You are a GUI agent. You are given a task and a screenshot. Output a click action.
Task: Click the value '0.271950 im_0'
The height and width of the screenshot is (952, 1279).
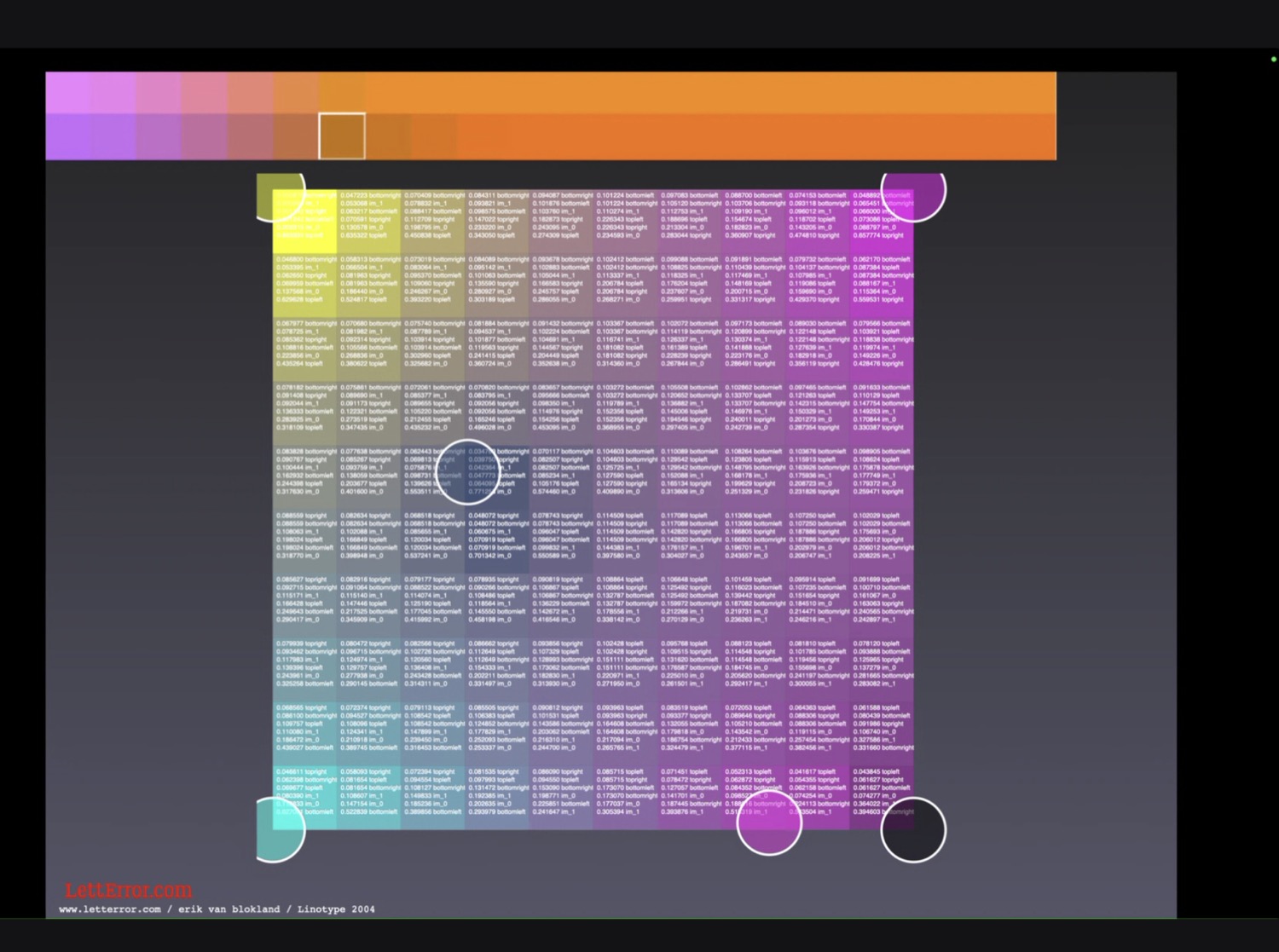click(x=619, y=683)
